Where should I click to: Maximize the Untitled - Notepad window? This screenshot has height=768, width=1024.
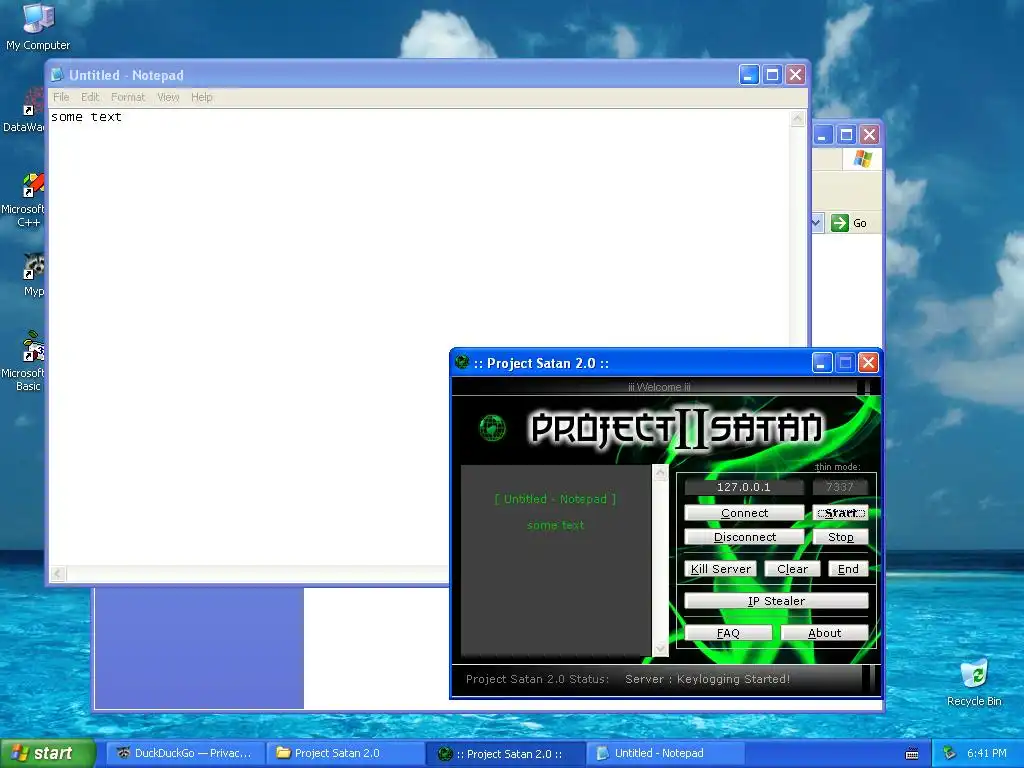click(772, 74)
